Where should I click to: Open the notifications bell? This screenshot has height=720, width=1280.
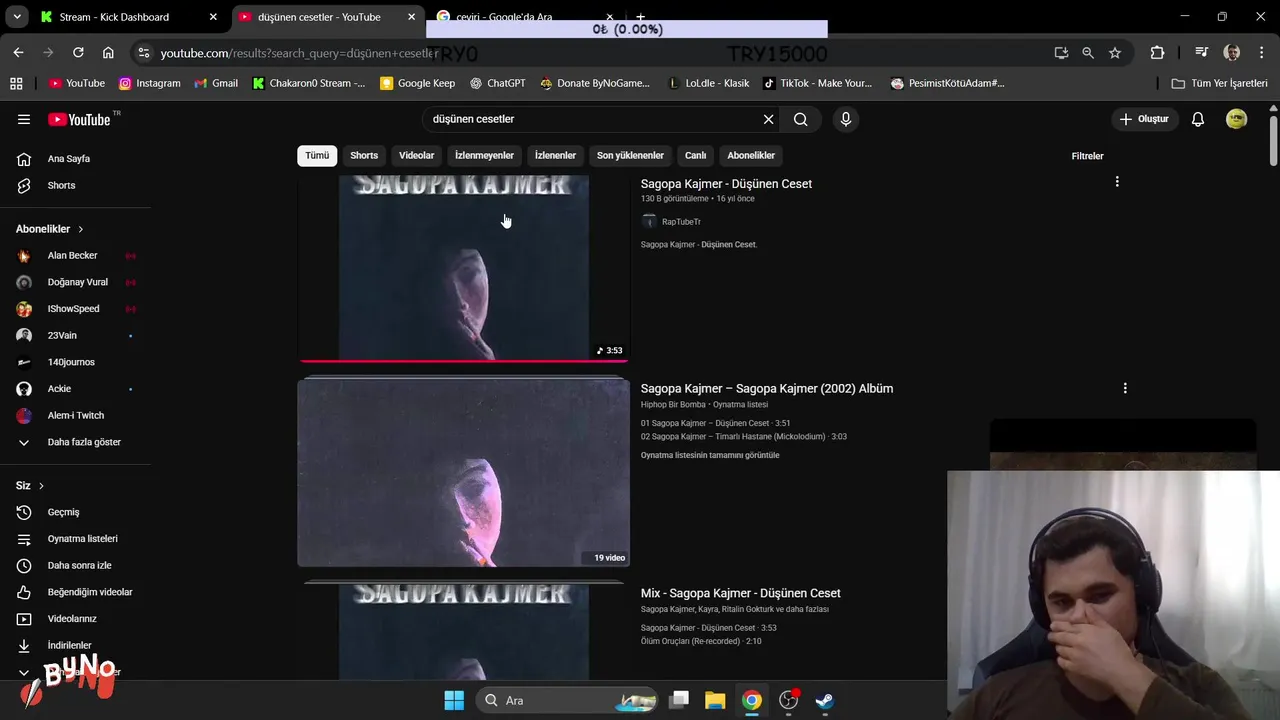1198,119
